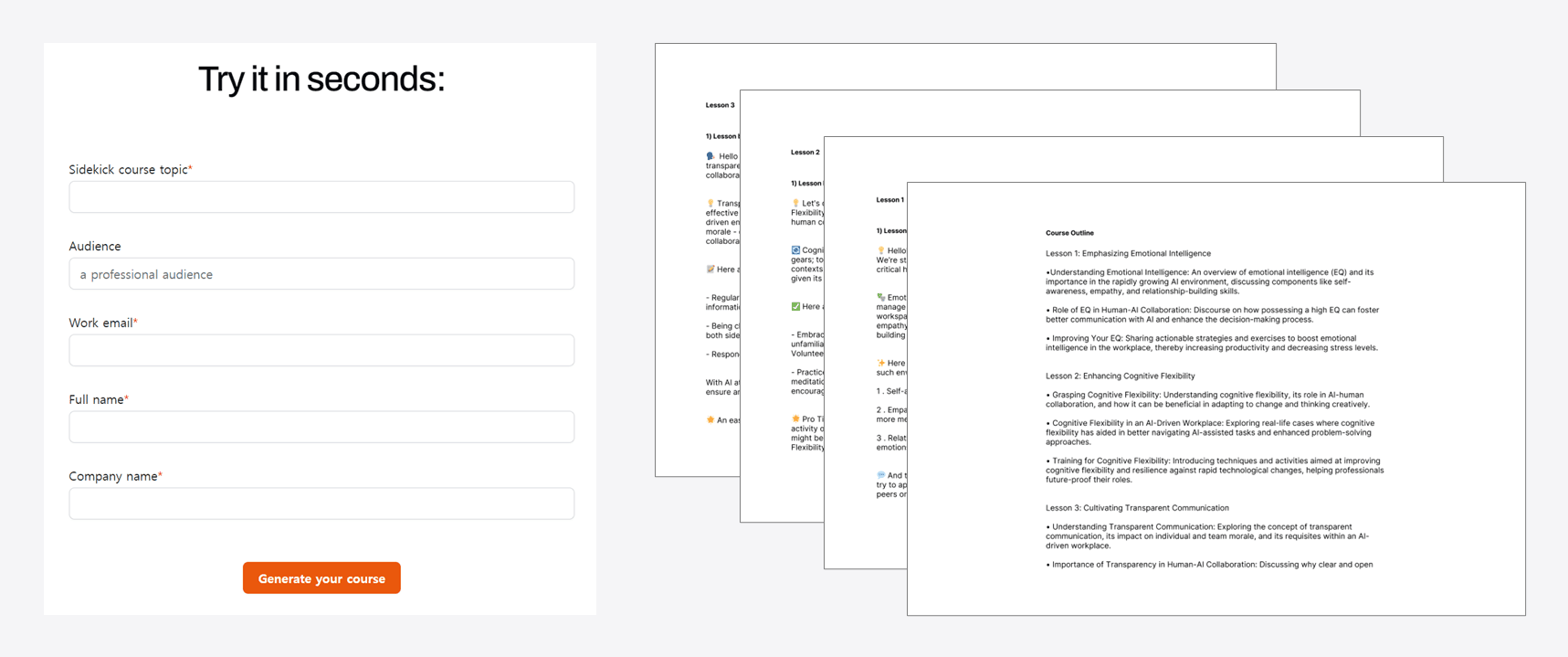Screen dimensions: 1568x657
Task: Click the green checkmark emoji on Lesson 2 page
Action: coord(795,306)
